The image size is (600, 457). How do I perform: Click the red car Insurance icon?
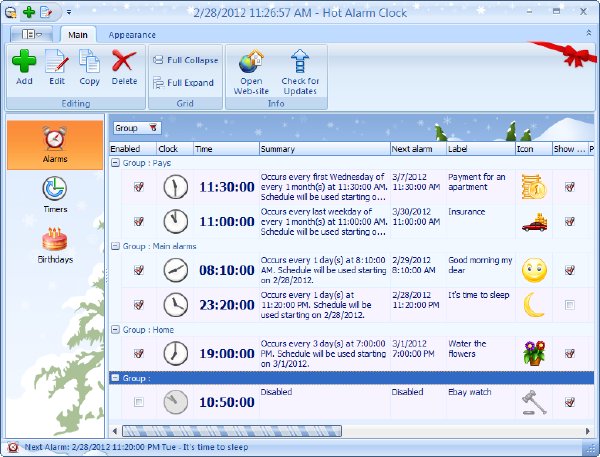click(x=534, y=222)
